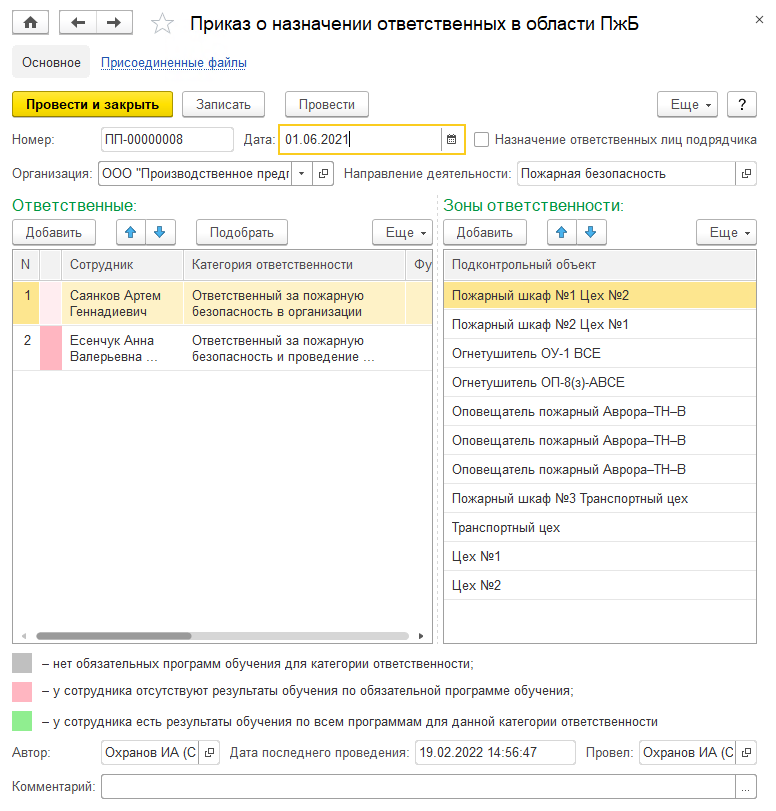Pick employees with Подобрать
This screenshot has width=776, height=811.
tap(242, 232)
